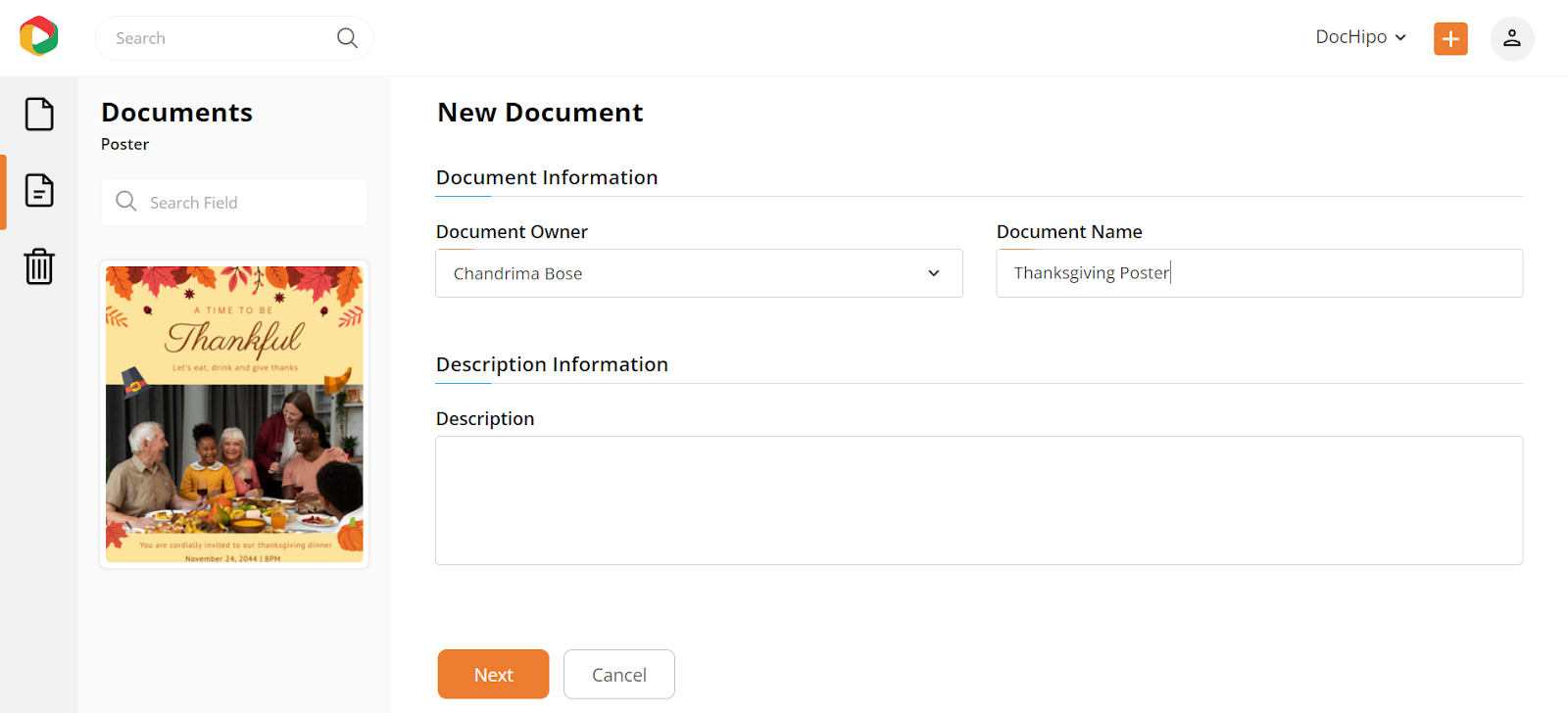Click the Cancel button
This screenshot has width=1568, height=713.
[619, 674]
